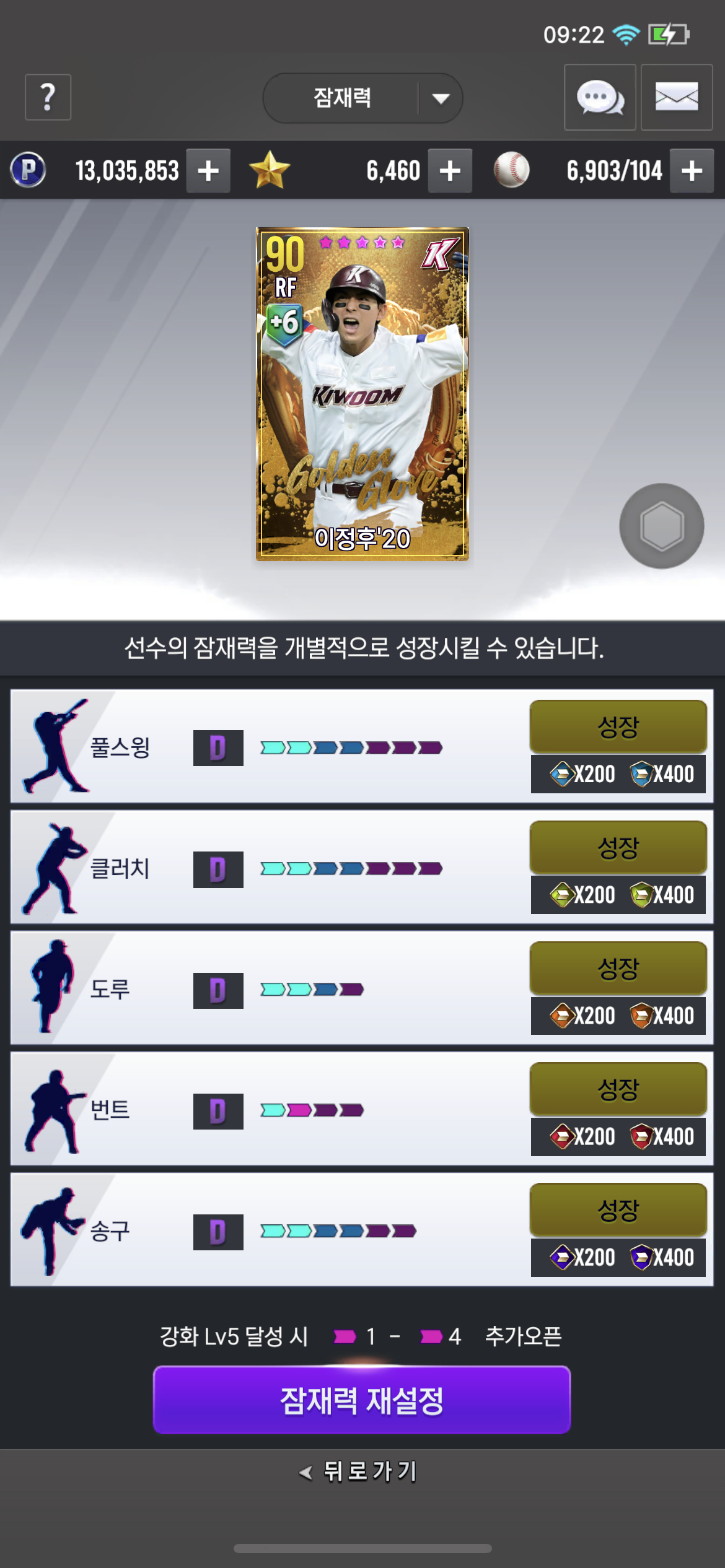Tap the plus button beside 13,035,853 points
Viewport: 725px width, 1568px height.
pyautogui.click(x=209, y=171)
